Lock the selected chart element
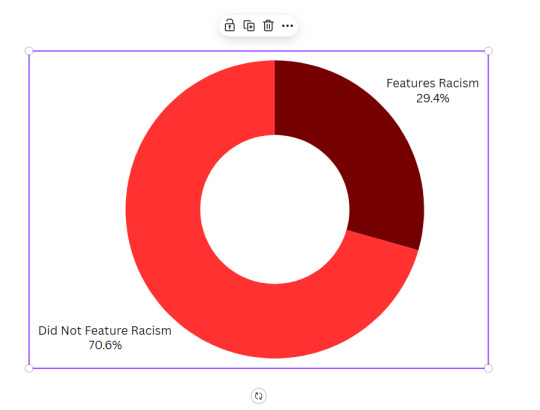 click(x=230, y=25)
